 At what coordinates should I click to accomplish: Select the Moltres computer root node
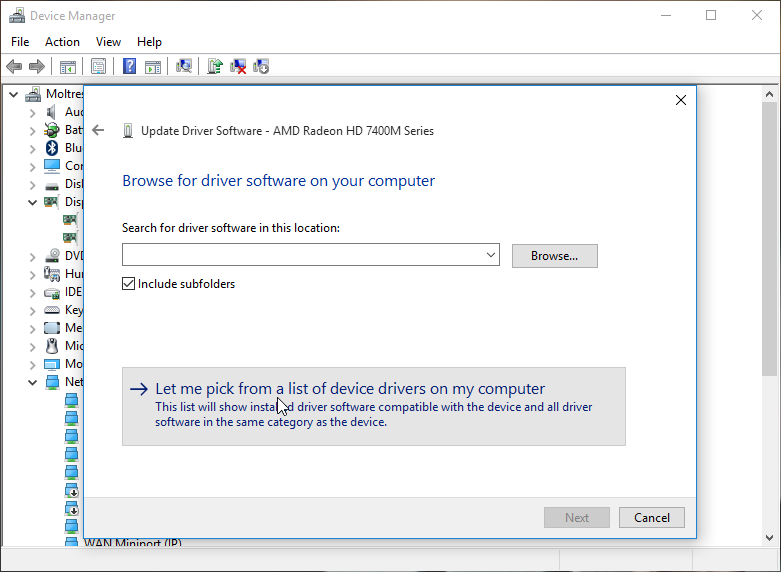(x=55, y=94)
